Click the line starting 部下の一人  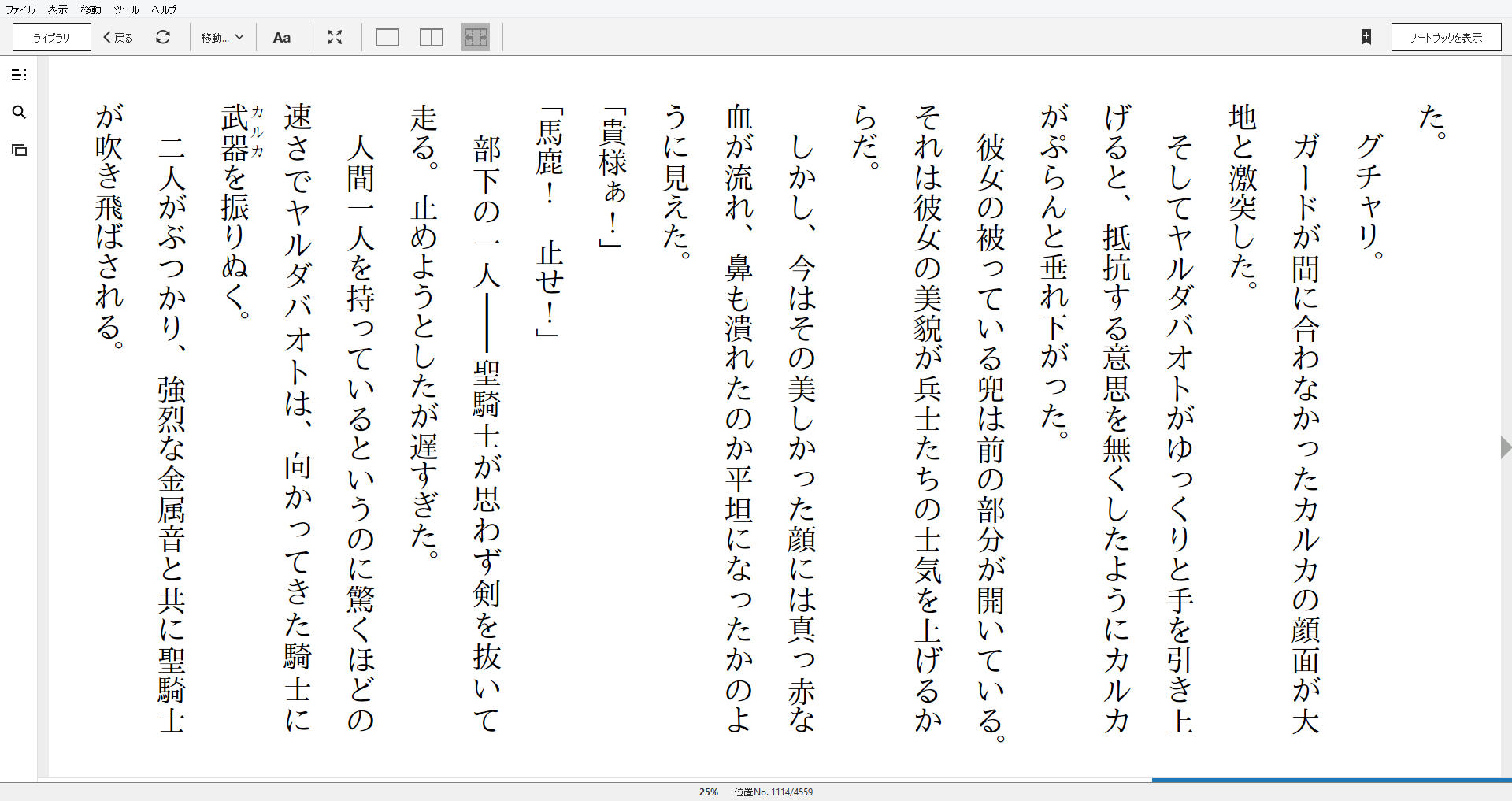487,433
